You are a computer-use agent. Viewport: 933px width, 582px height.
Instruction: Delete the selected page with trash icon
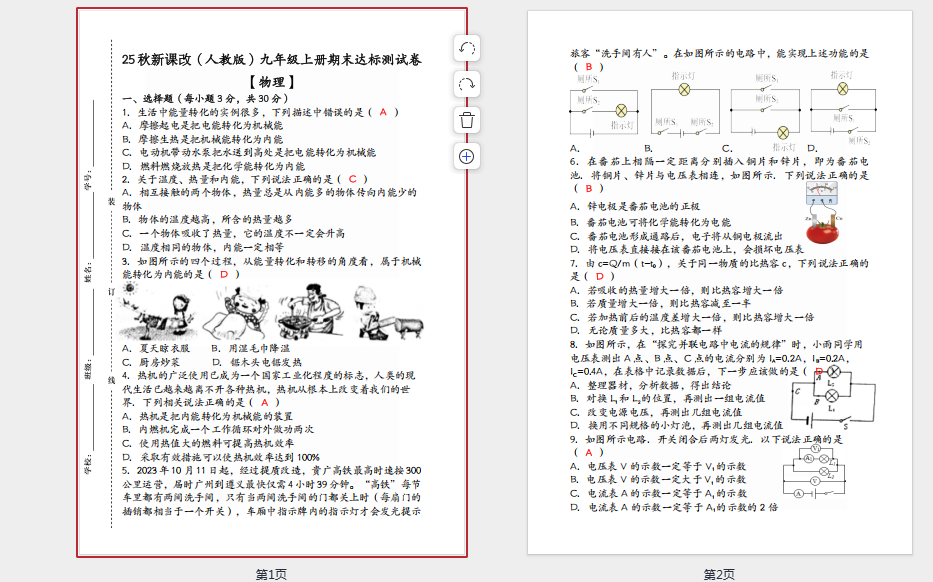[466, 120]
